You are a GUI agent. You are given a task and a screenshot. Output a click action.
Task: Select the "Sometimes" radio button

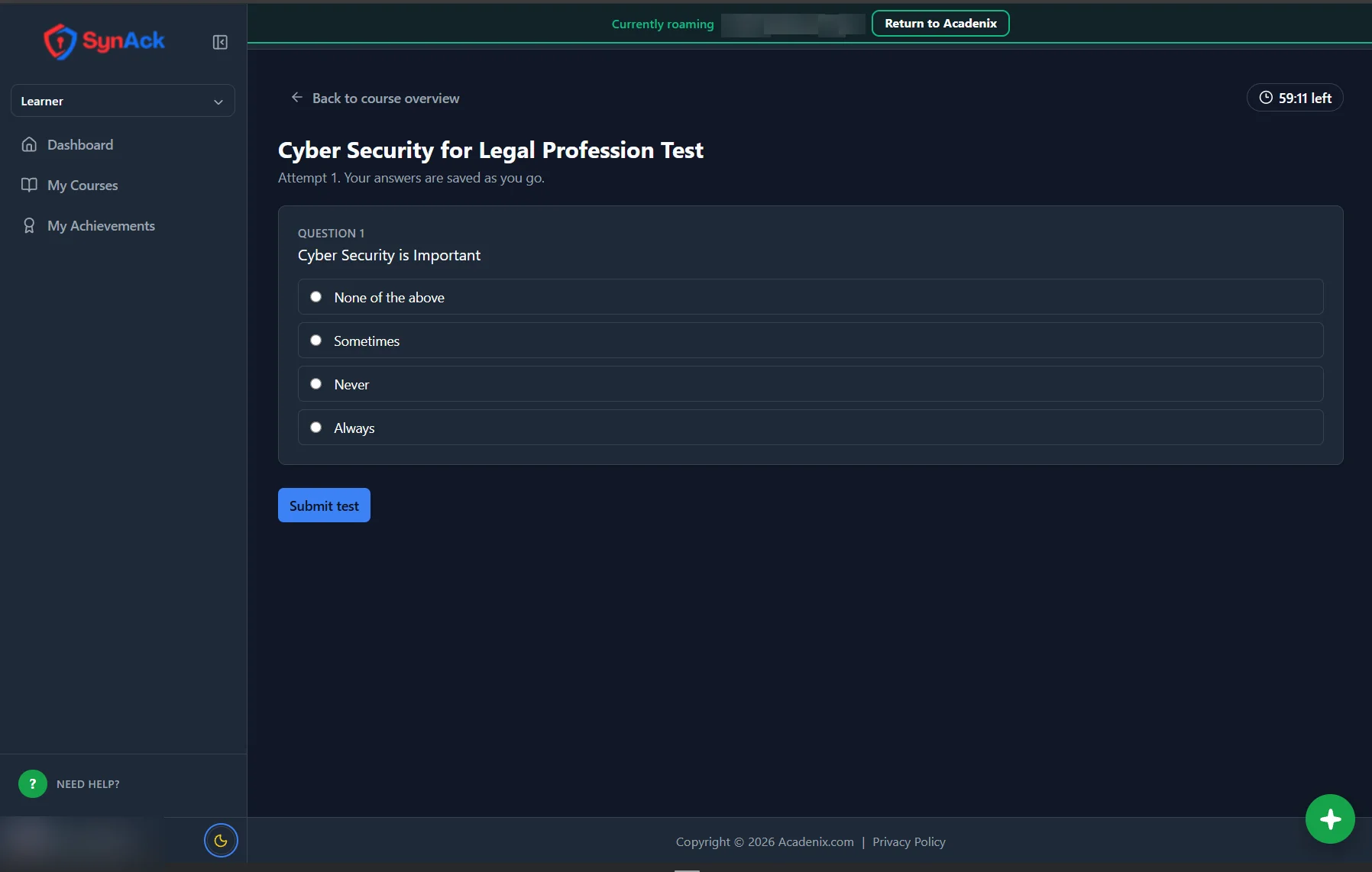[315, 340]
